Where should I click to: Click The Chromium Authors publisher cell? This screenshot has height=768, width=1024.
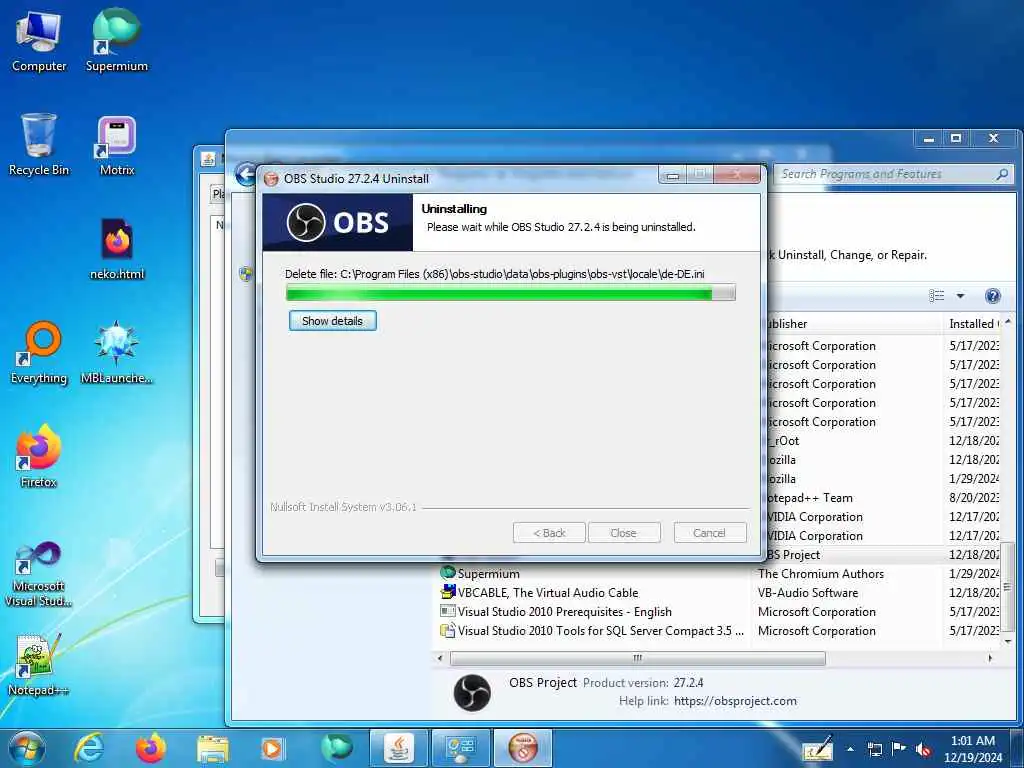point(821,573)
